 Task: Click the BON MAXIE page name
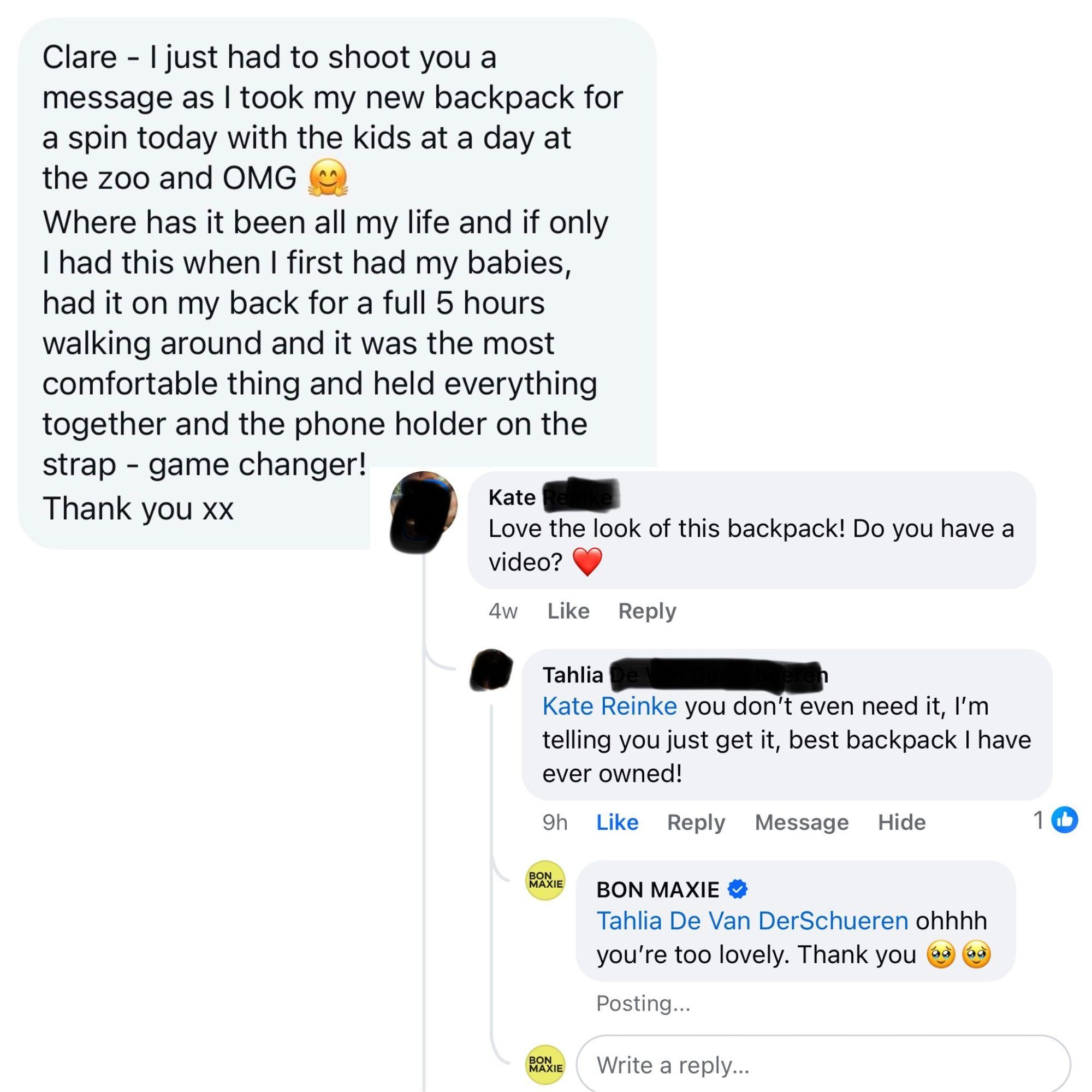[657, 889]
